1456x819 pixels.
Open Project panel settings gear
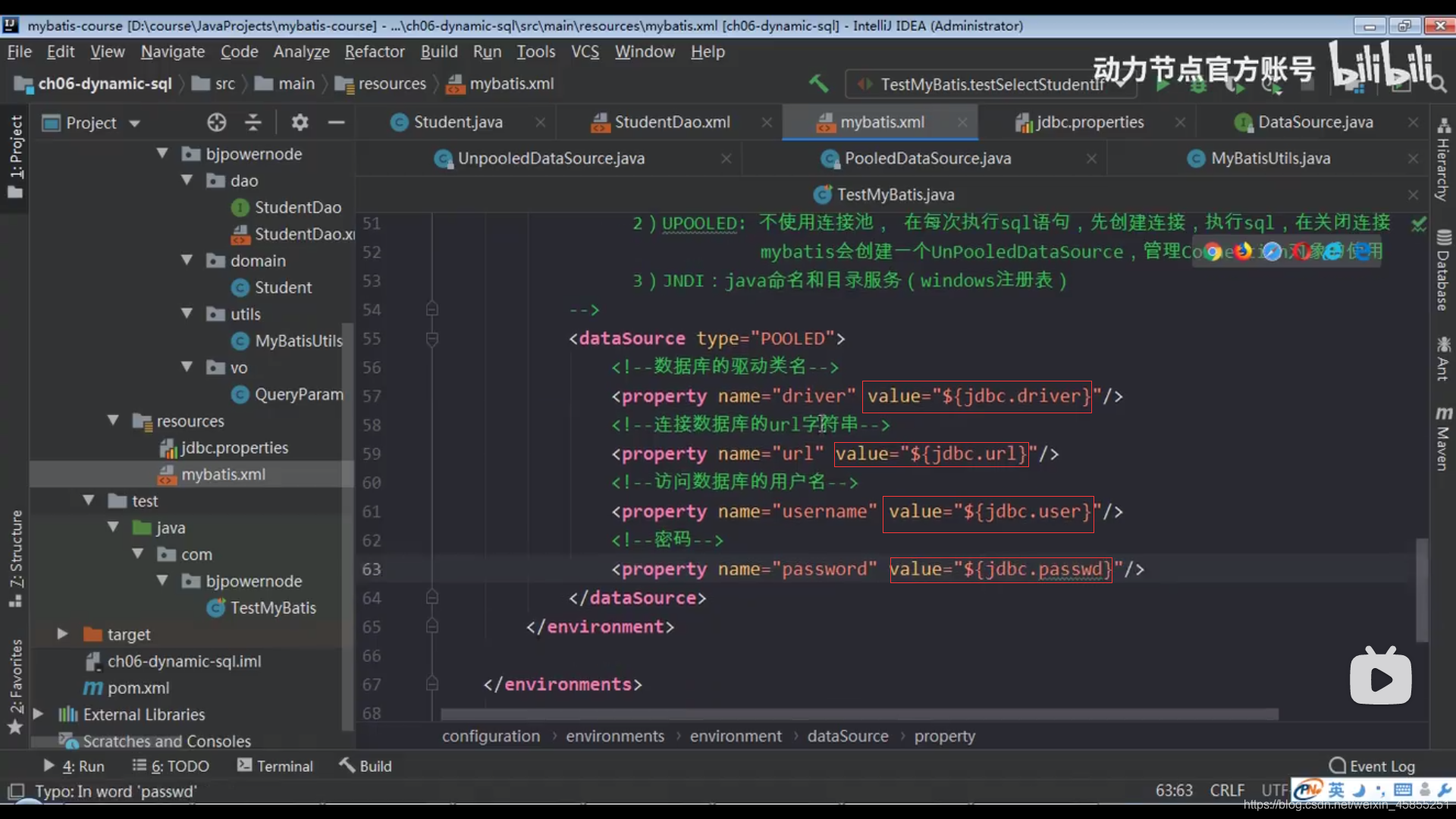point(300,122)
